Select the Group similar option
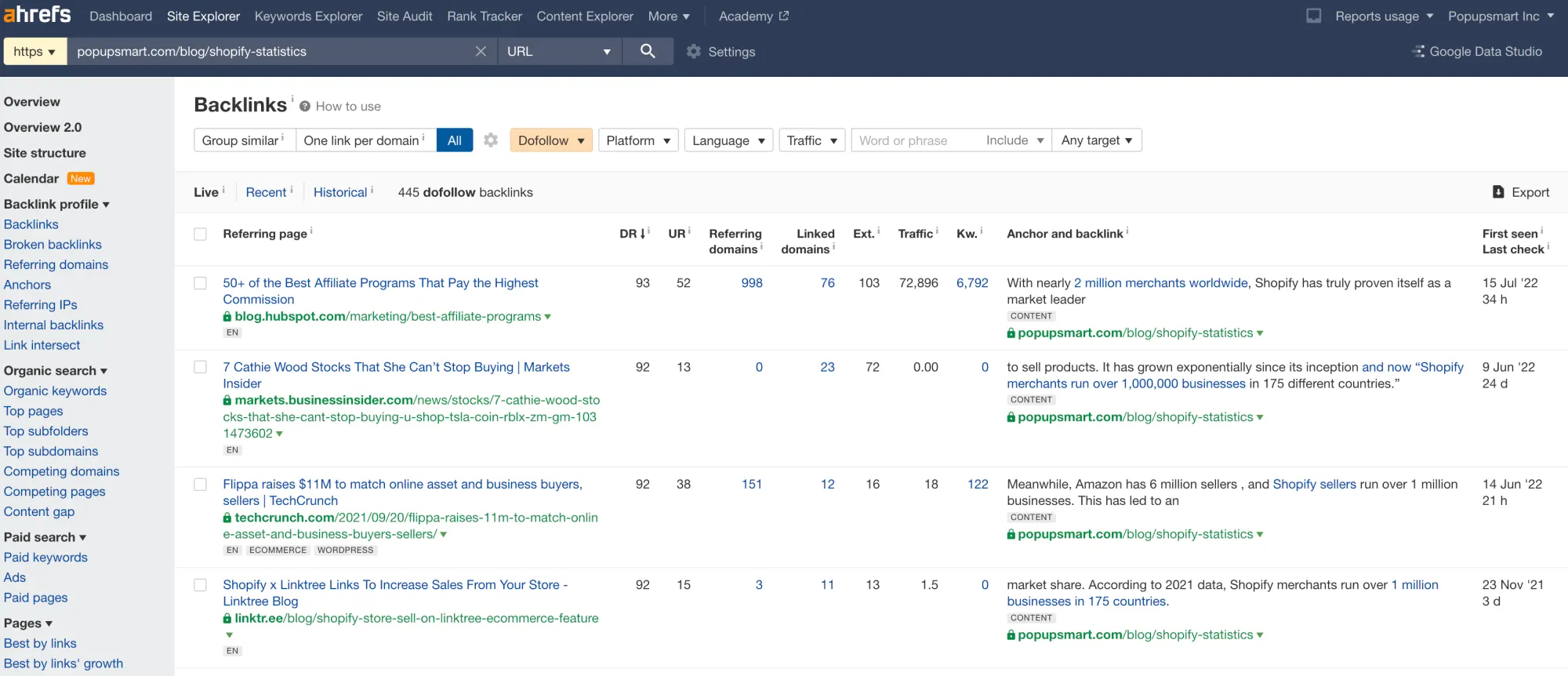This screenshot has width=1568, height=676. point(244,140)
